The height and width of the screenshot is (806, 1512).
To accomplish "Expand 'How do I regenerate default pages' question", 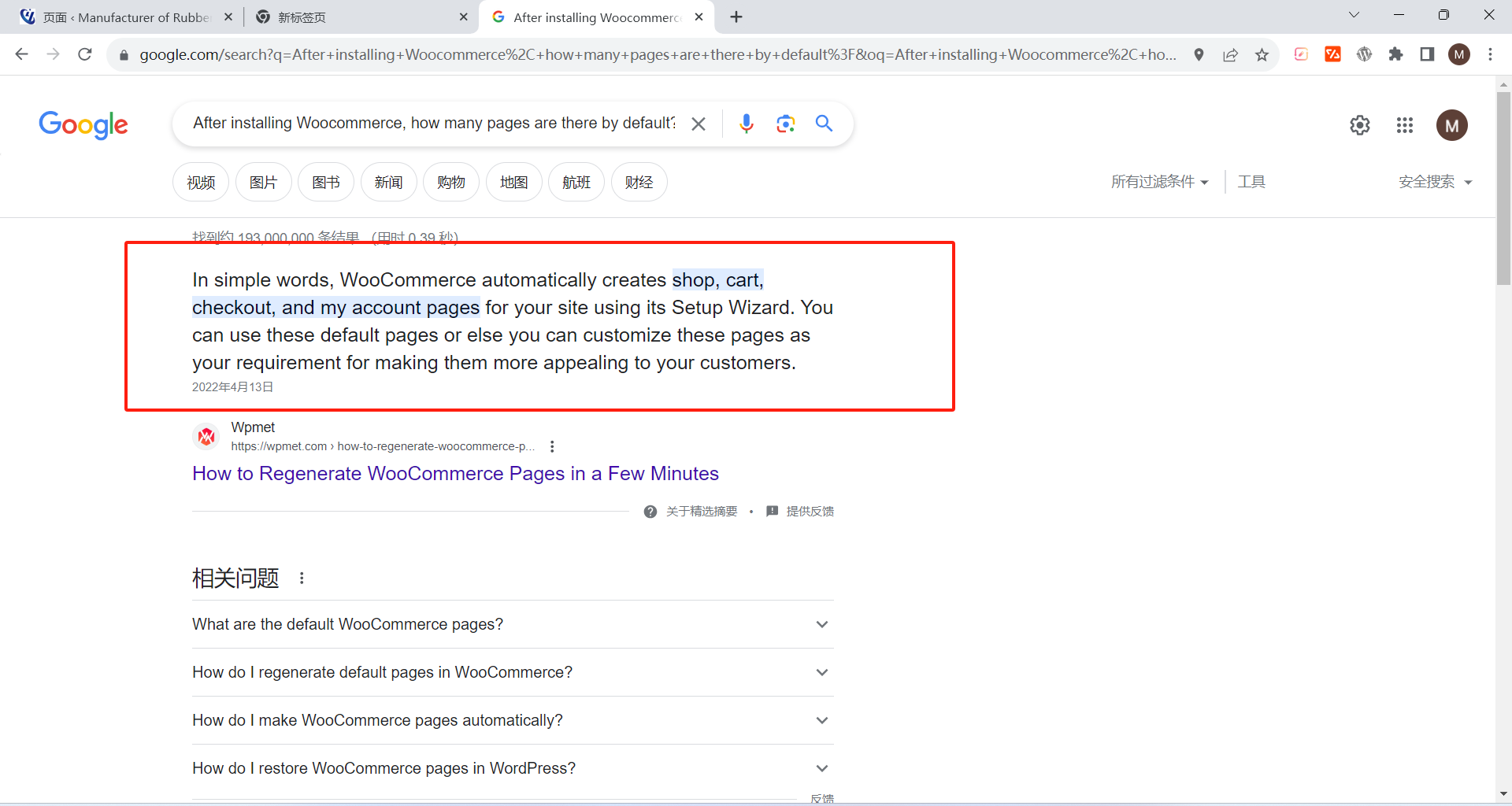I will pos(513,672).
